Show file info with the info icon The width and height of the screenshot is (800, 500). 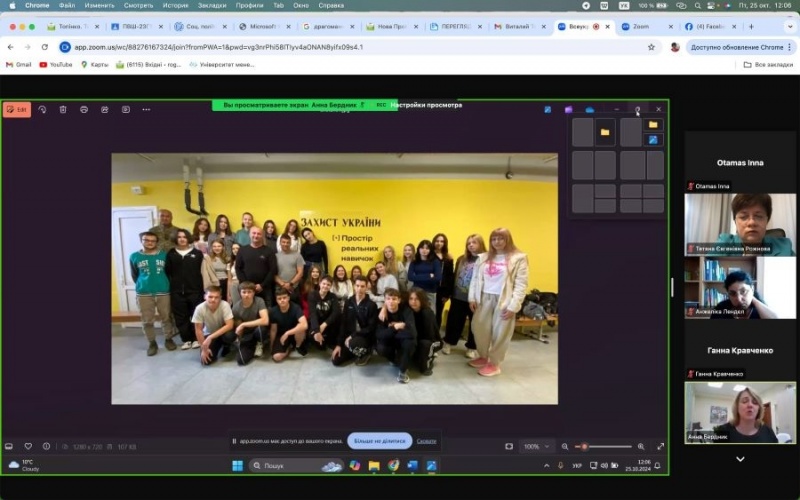click(47, 446)
